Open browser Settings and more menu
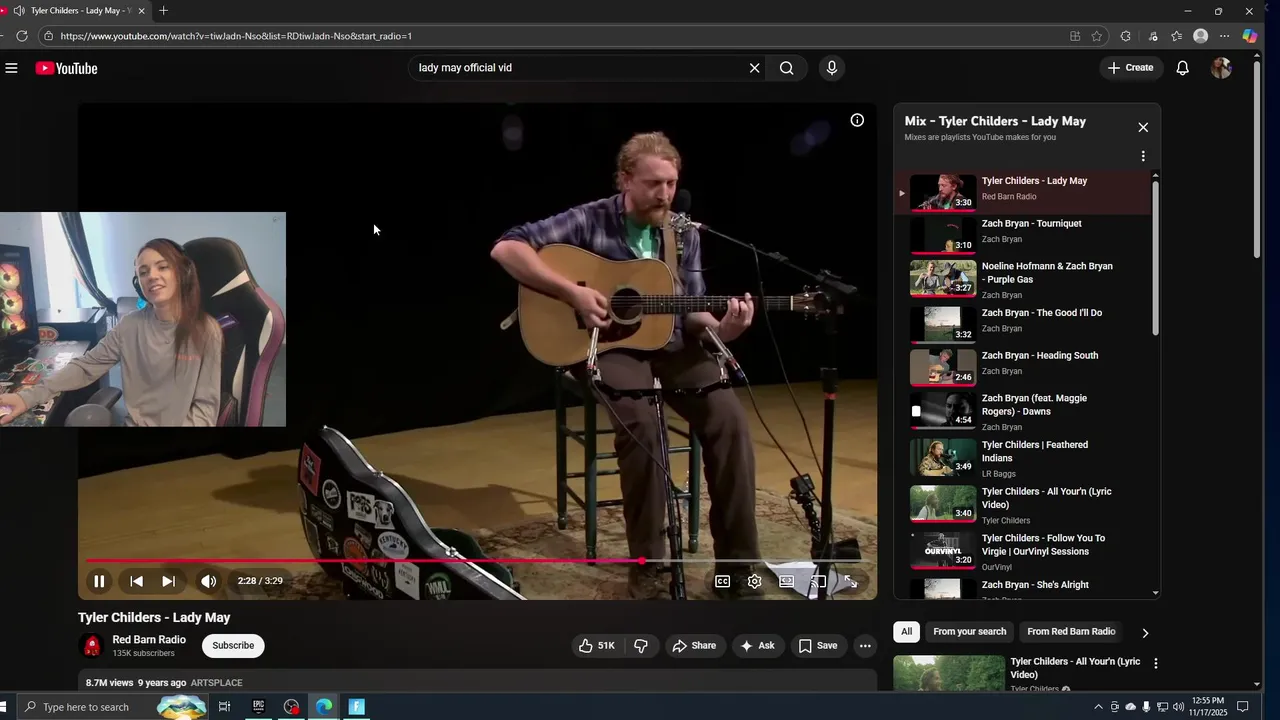Viewport: 1280px width, 720px height. point(1225,36)
